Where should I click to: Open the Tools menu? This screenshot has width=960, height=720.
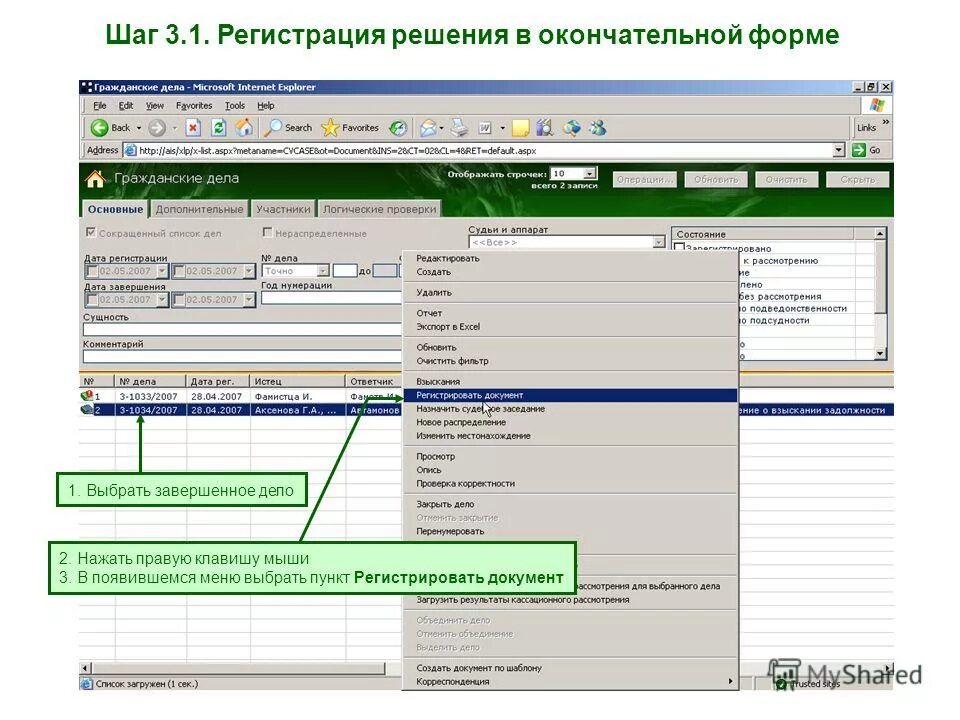(x=234, y=106)
